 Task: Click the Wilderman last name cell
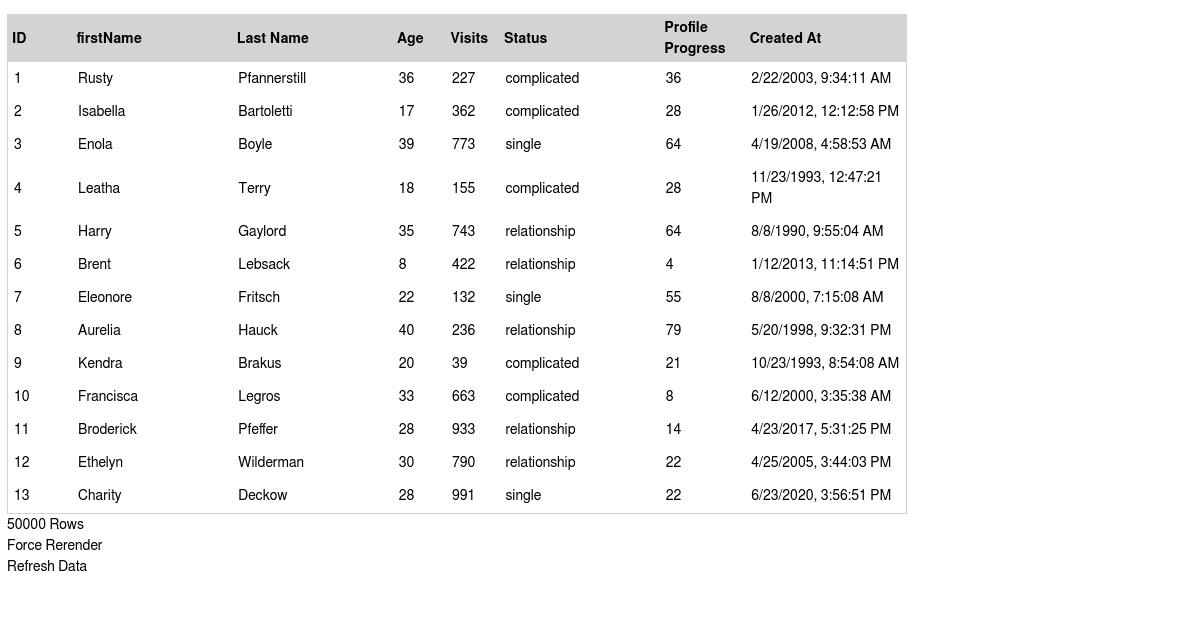click(271, 462)
